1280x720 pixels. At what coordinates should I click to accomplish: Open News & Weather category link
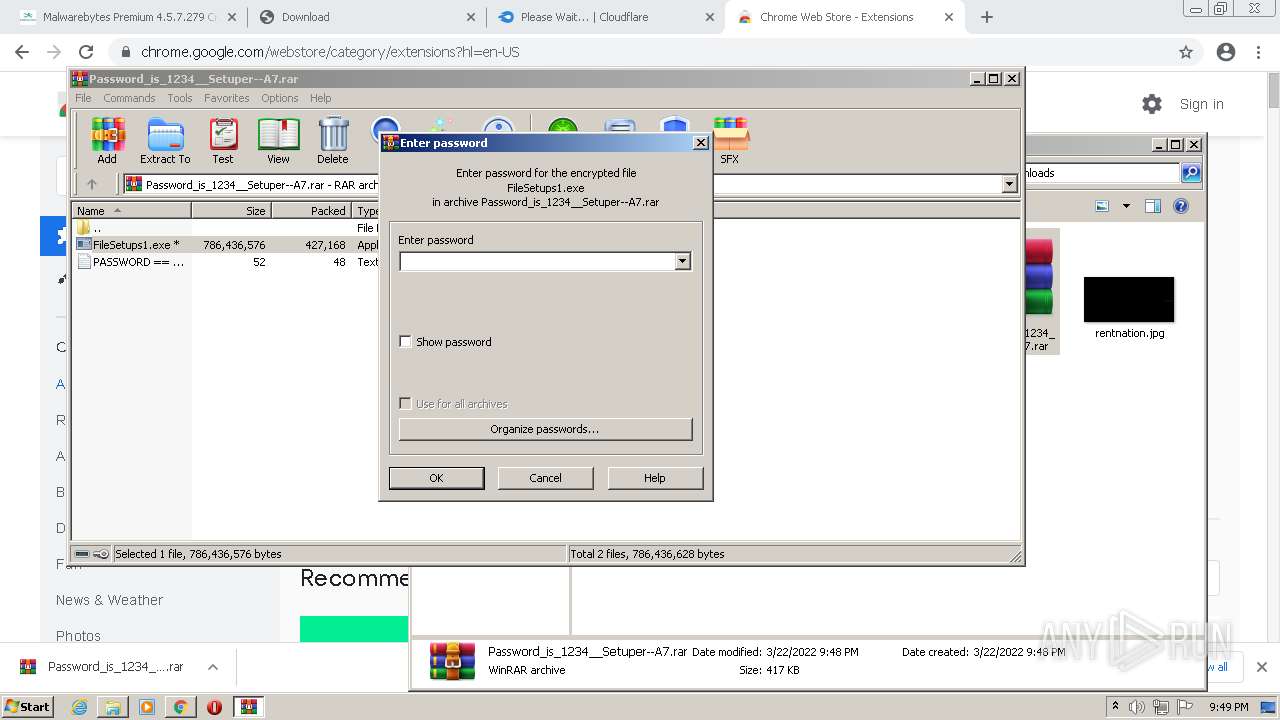(x=109, y=600)
